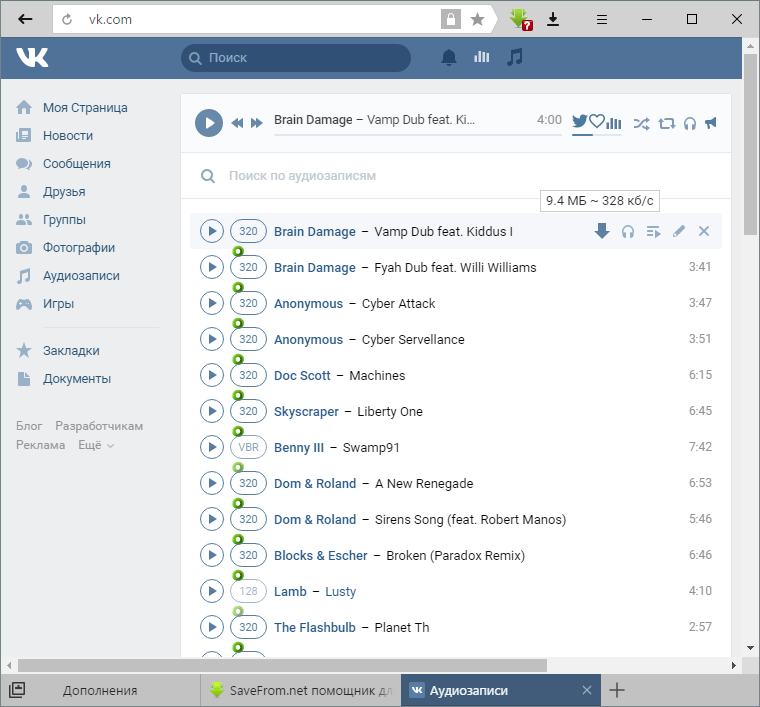
Task: Expand the Ещё dropdown
Action: tap(96, 445)
